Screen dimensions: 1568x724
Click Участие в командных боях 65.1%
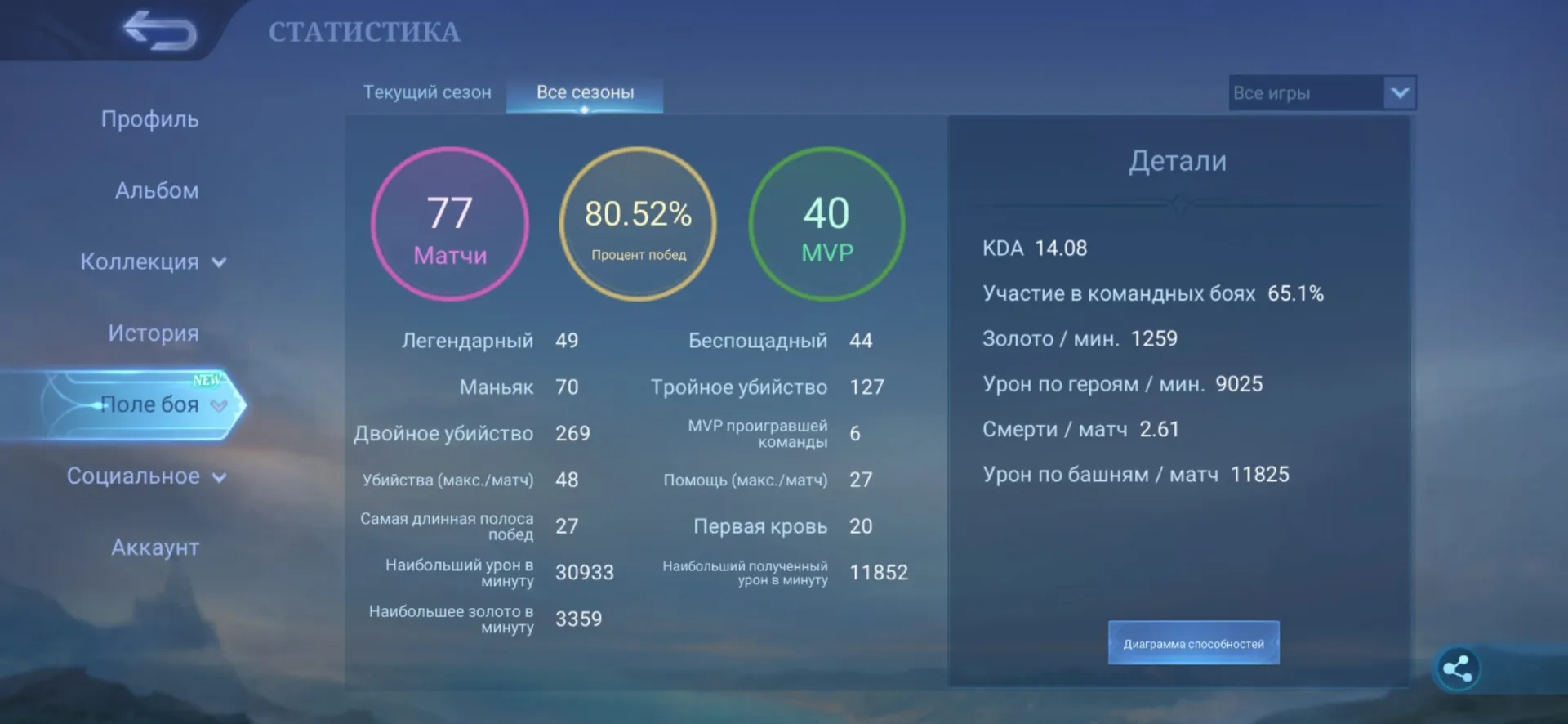(1152, 293)
